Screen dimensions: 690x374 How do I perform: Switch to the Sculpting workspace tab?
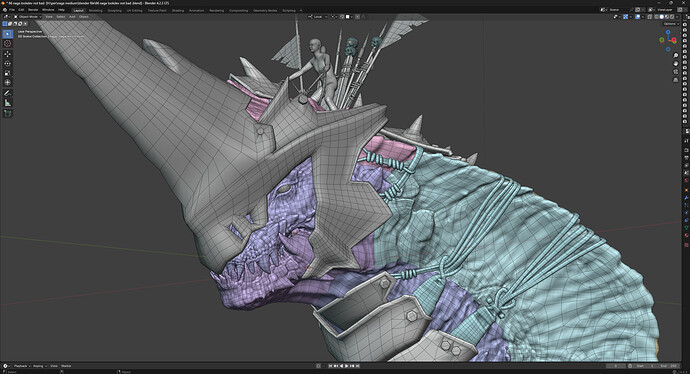point(114,10)
